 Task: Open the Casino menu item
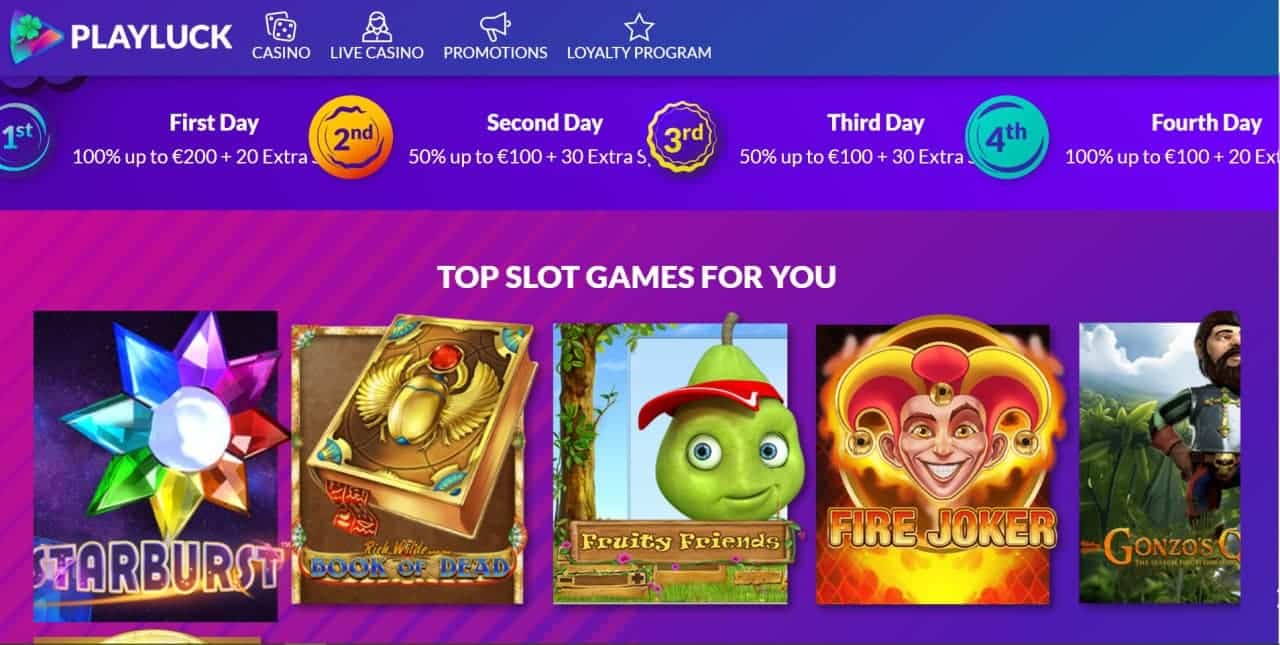pyautogui.click(x=281, y=53)
